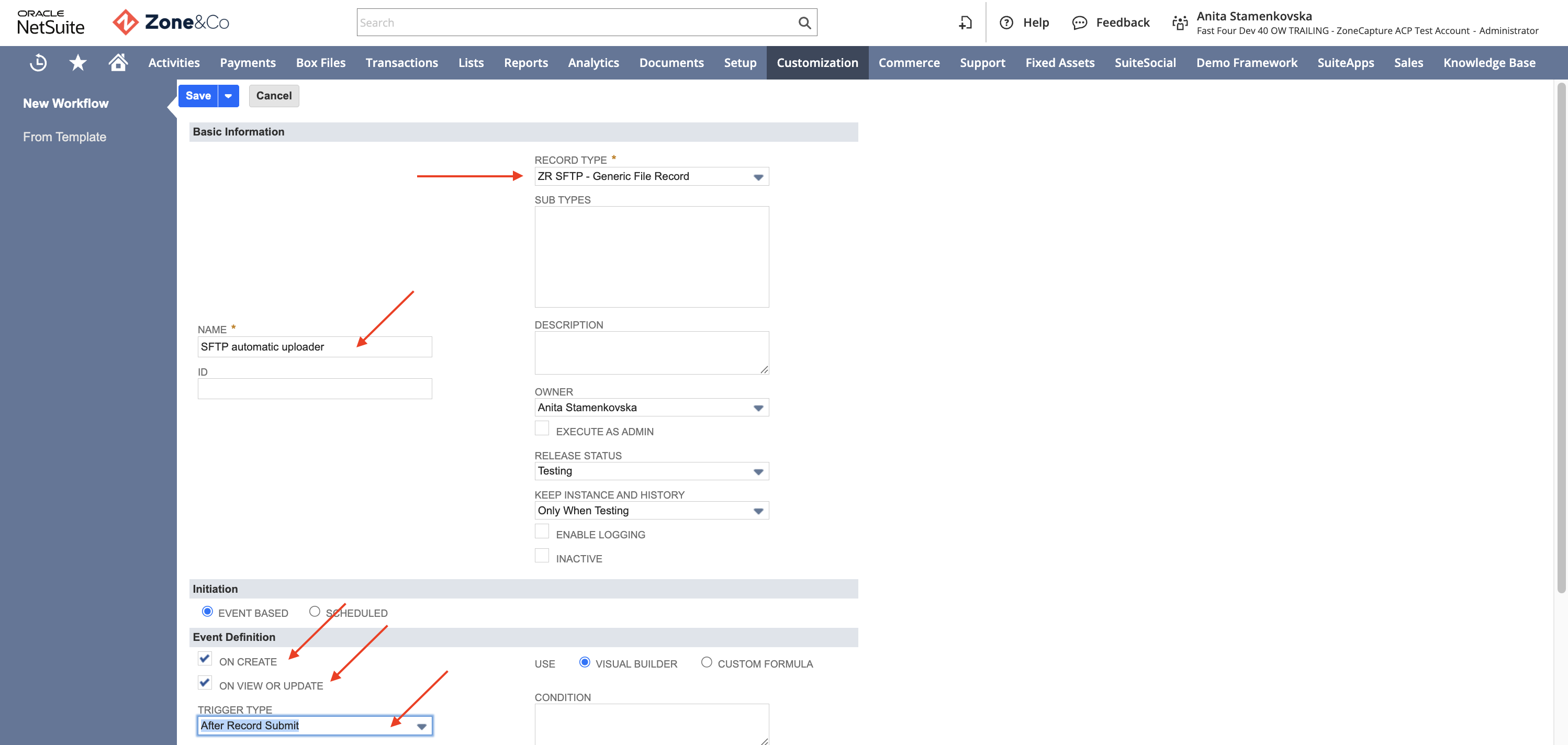Select New Workflow in the sidebar

[66, 104]
